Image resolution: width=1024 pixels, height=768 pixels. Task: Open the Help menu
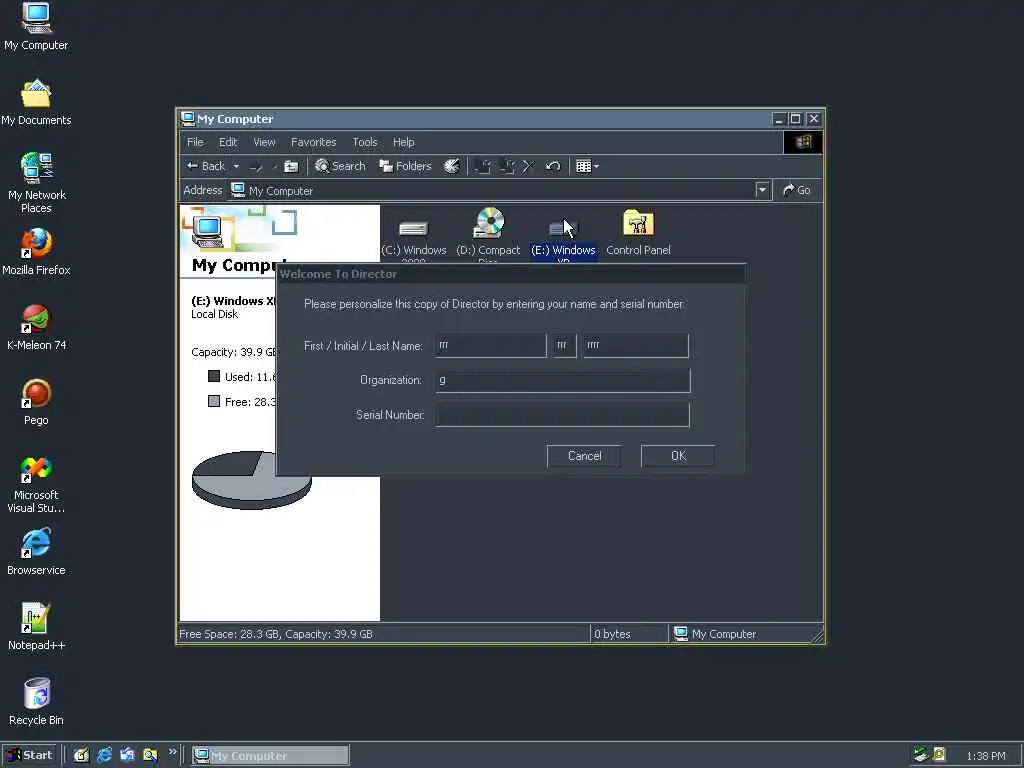pyautogui.click(x=404, y=142)
